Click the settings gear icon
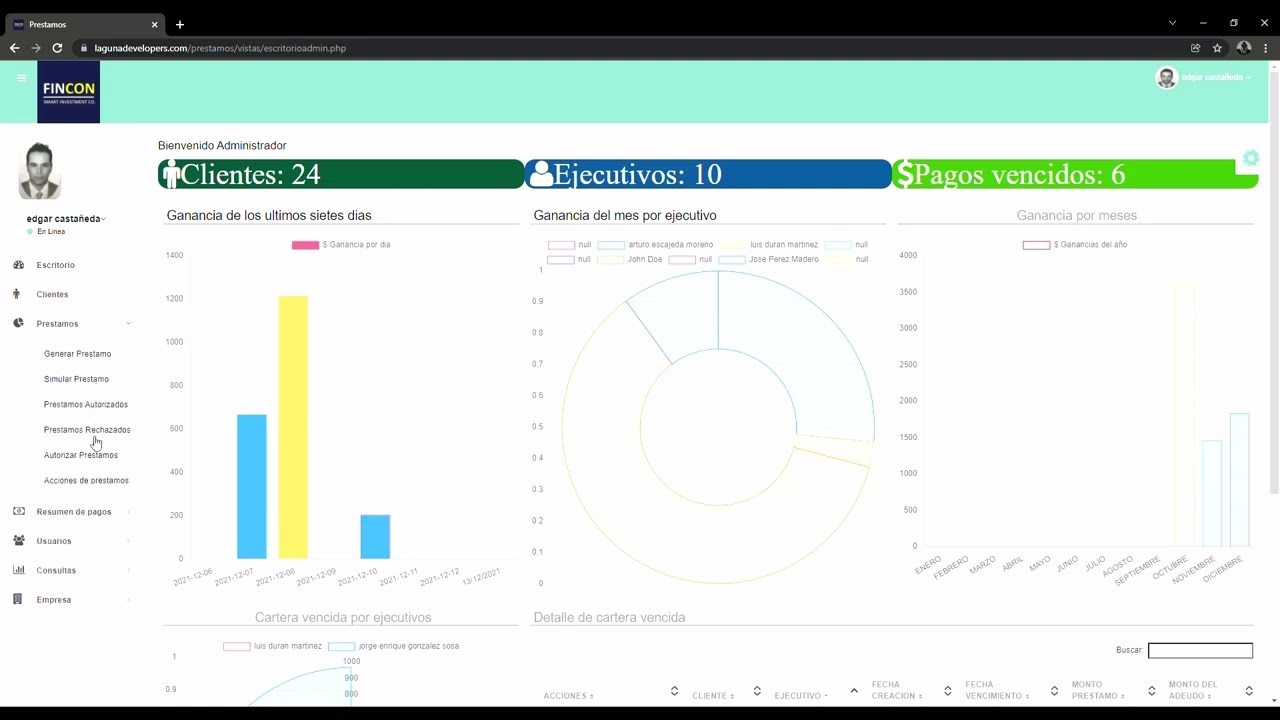The height and width of the screenshot is (720, 1280). pyautogui.click(x=1251, y=158)
